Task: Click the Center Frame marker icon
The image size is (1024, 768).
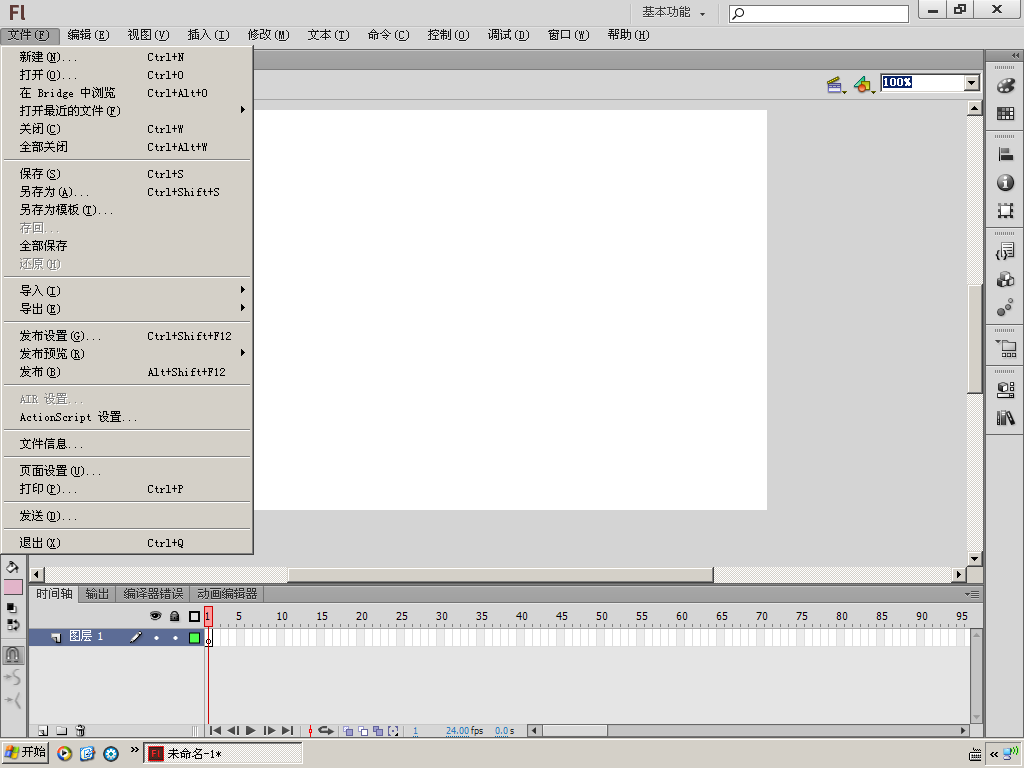Action: [310, 731]
